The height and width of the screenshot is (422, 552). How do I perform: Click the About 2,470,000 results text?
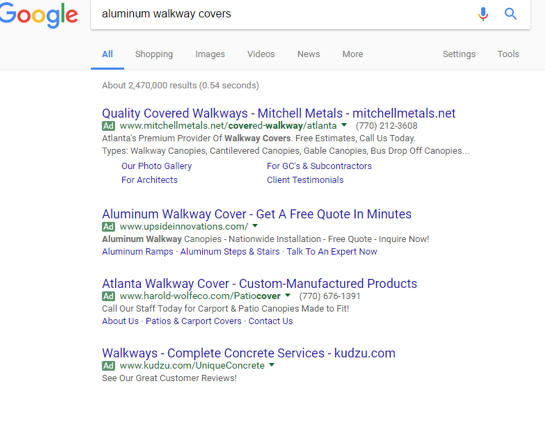[x=181, y=86]
